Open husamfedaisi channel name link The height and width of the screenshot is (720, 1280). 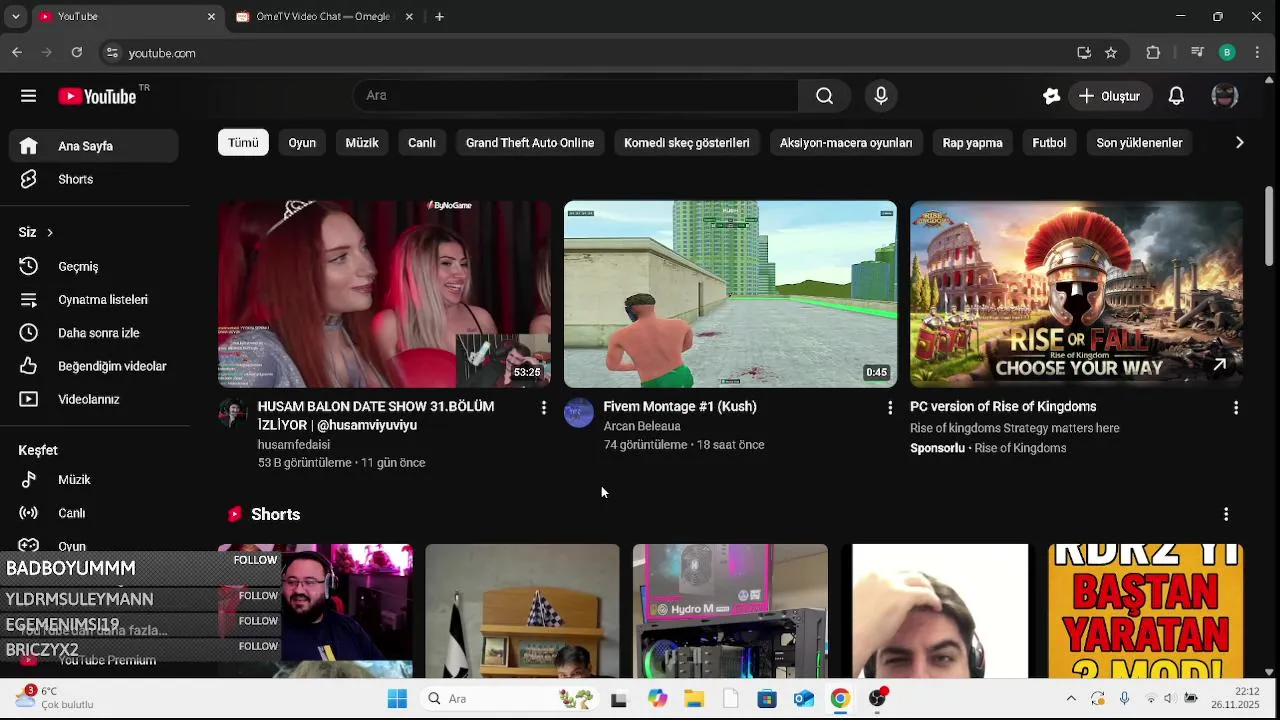tap(294, 445)
